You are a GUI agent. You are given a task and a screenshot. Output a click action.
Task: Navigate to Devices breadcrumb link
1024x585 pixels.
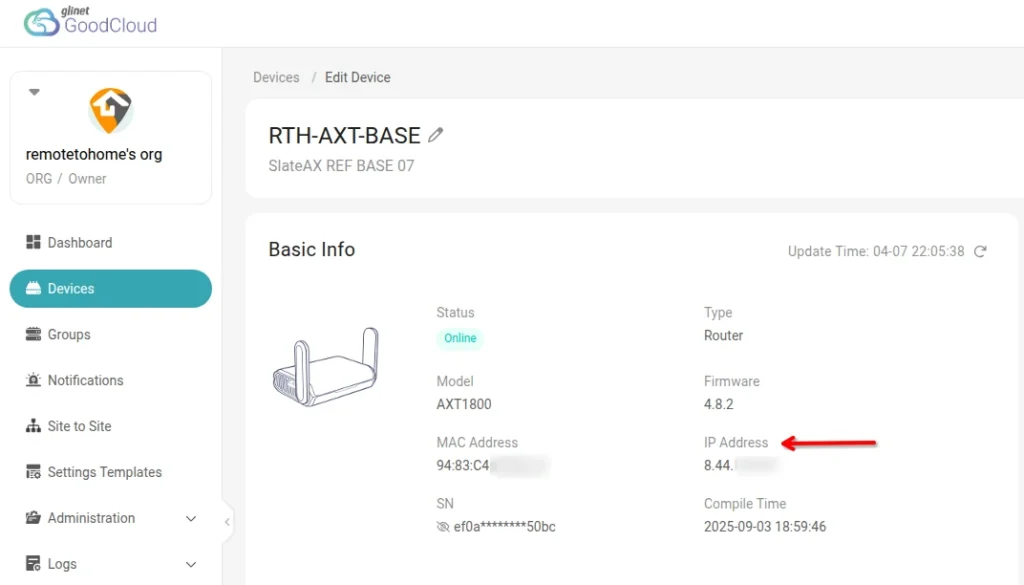click(x=276, y=77)
